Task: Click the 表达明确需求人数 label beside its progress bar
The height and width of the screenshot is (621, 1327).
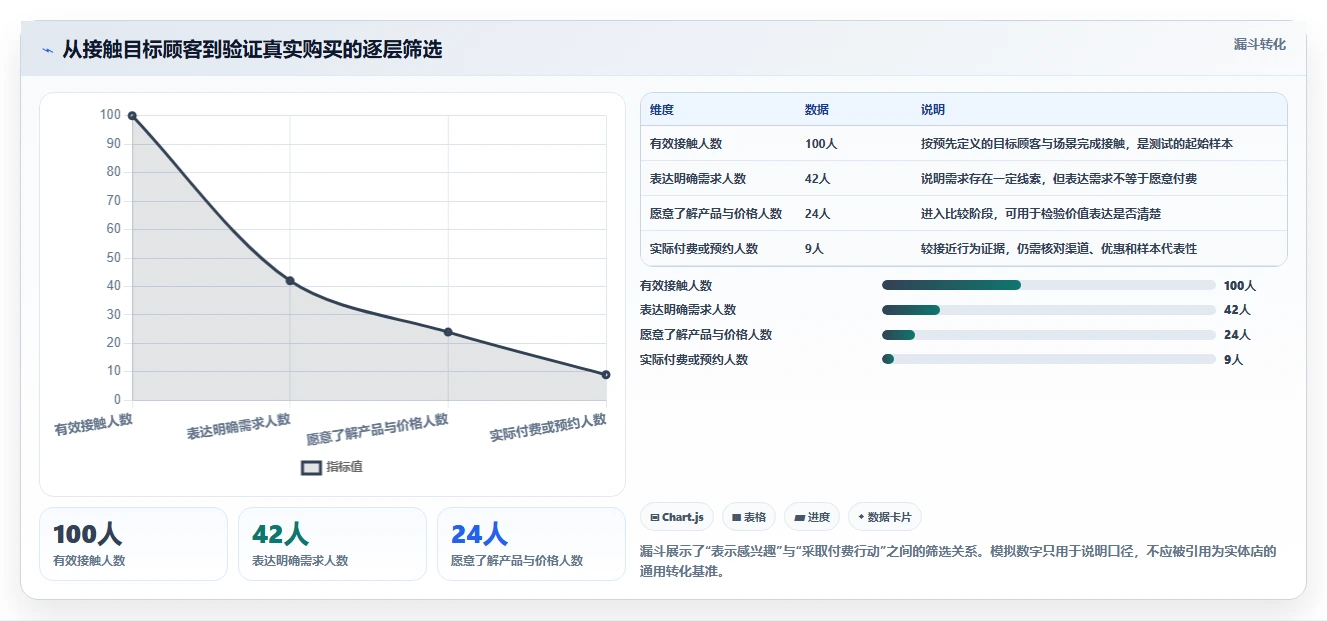Action: pyautogui.click(x=688, y=310)
